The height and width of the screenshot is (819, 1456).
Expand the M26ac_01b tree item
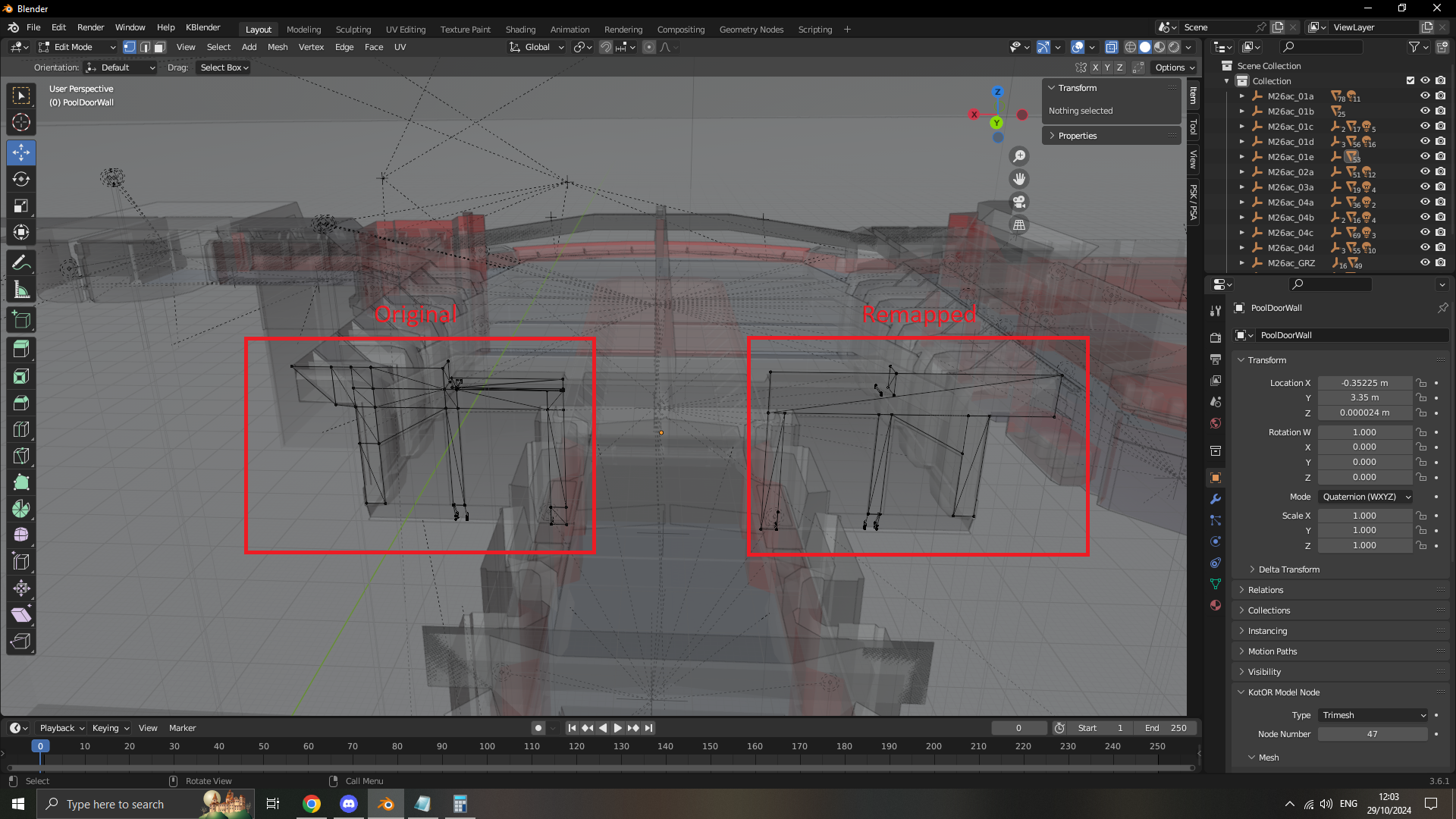point(1242,111)
